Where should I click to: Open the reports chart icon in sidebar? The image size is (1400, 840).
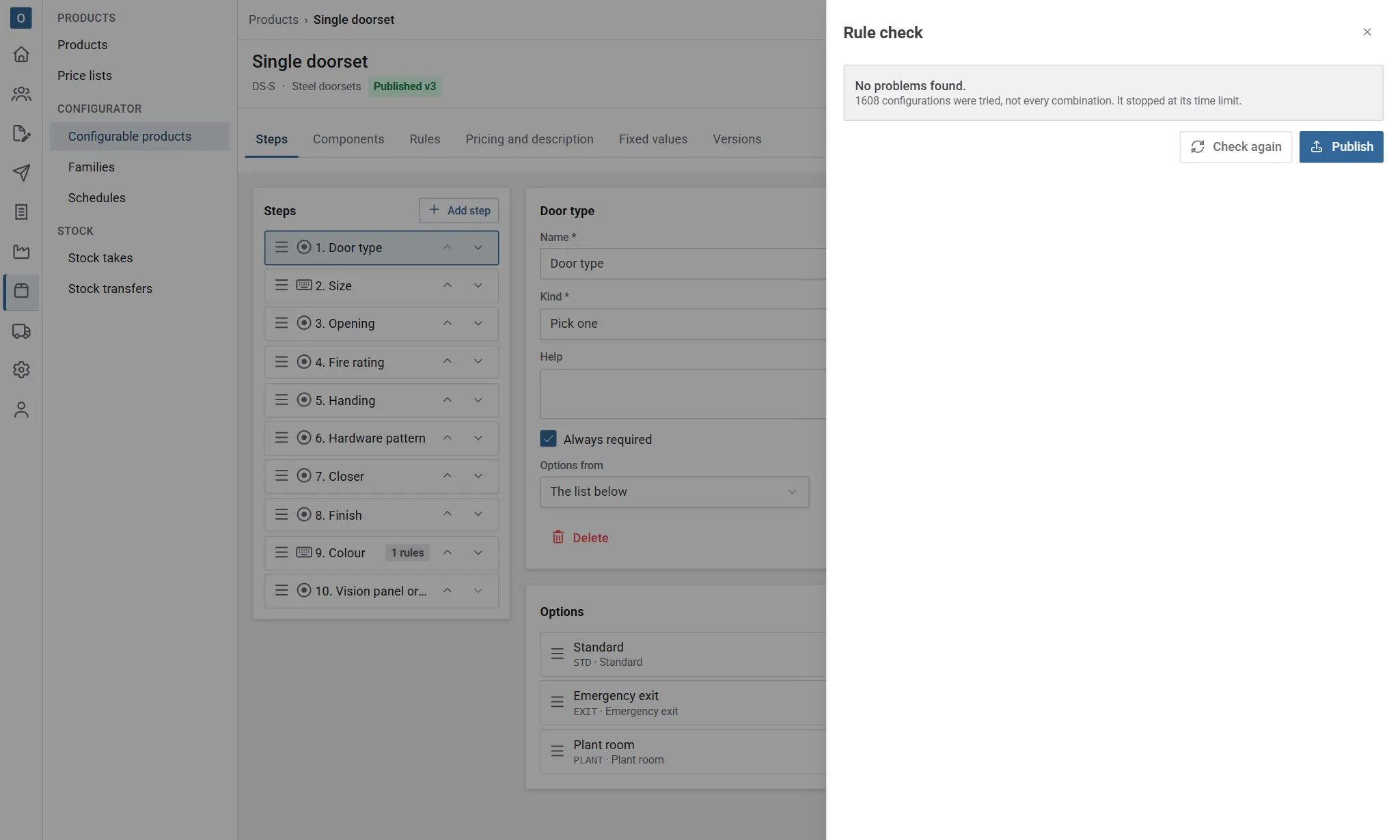pos(21,252)
